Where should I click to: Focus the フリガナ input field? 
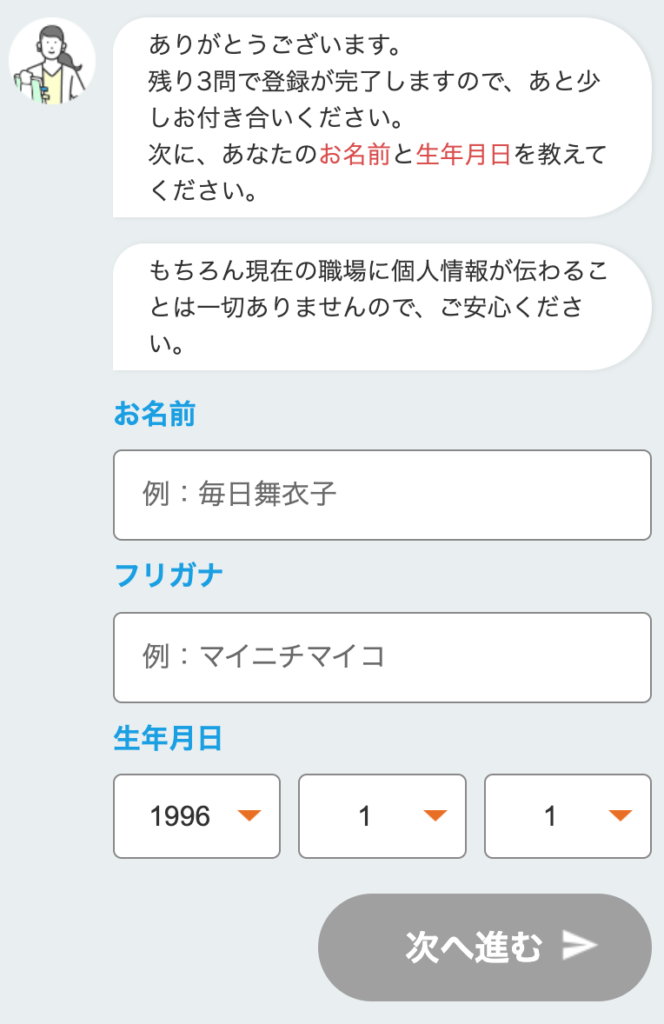click(382, 657)
